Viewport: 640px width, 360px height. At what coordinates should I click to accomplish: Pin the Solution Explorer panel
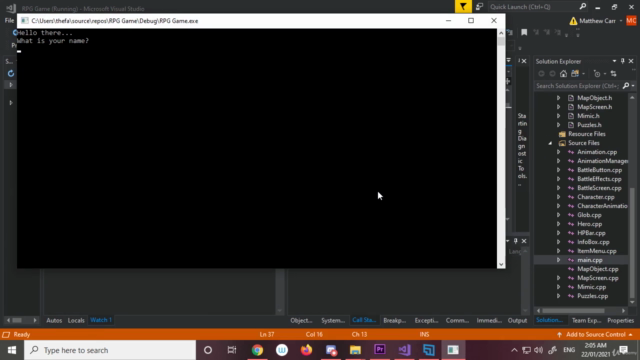[622, 61]
